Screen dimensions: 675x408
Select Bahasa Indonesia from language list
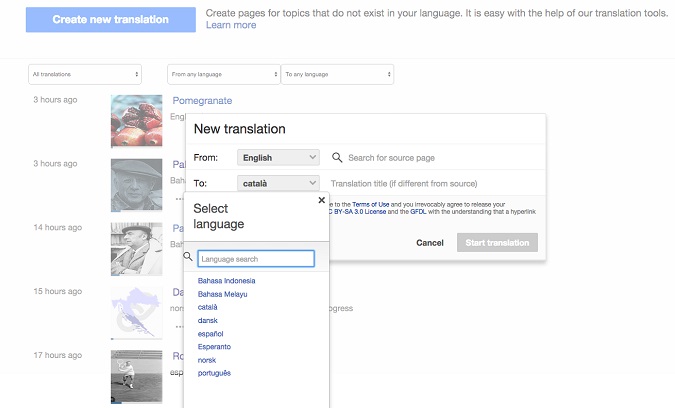point(226,281)
